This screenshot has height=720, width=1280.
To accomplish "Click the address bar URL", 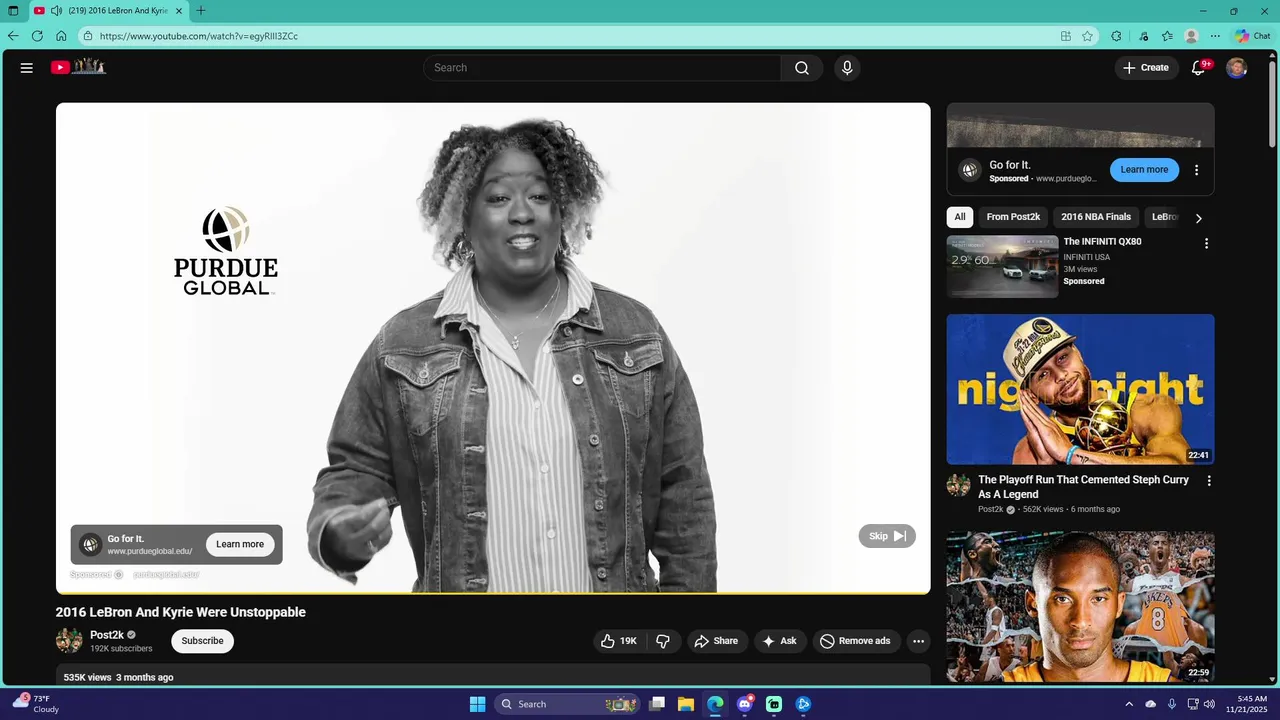I will click(x=199, y=36).
